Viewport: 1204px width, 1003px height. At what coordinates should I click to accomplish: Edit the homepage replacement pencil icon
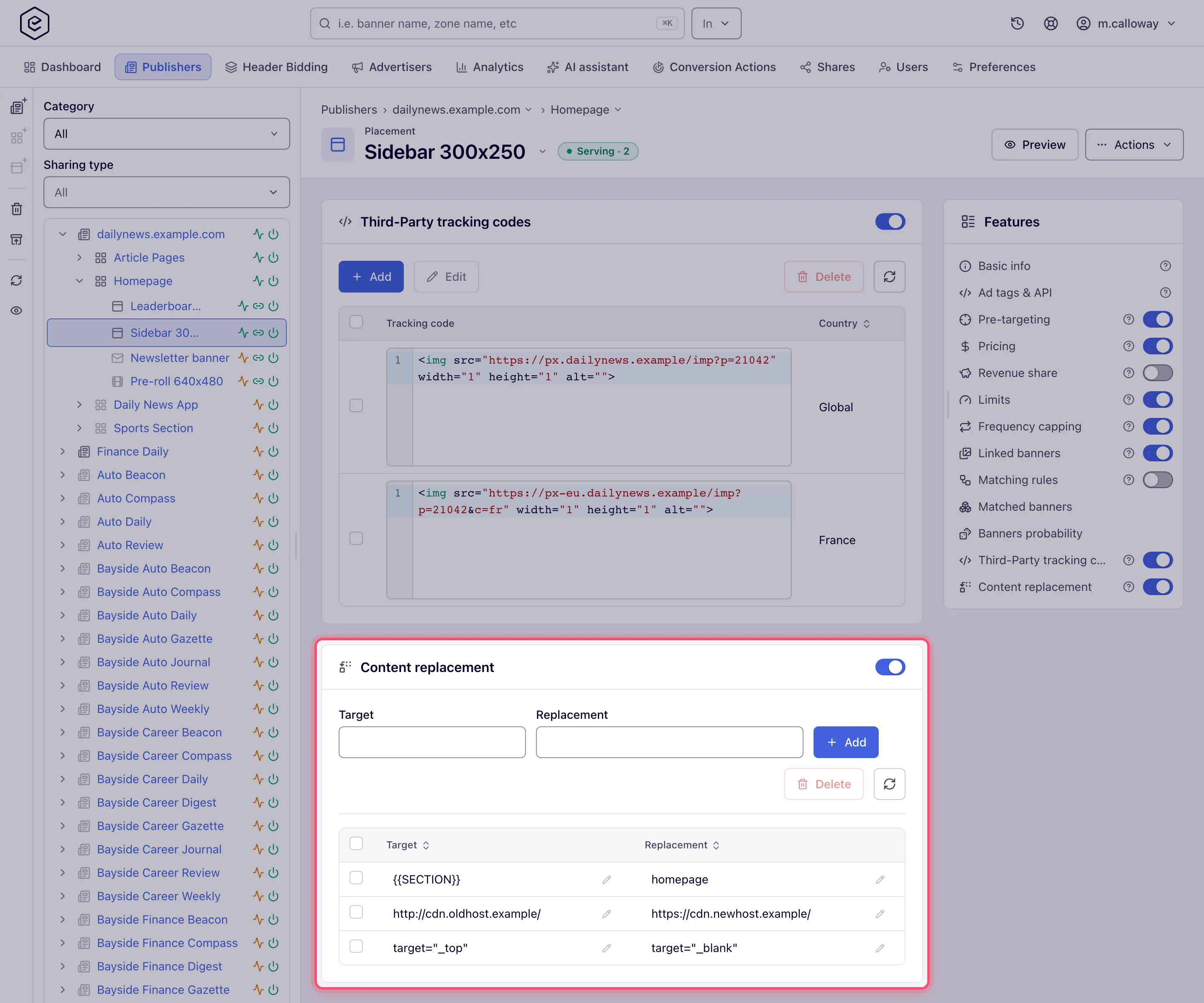point(880,880)
